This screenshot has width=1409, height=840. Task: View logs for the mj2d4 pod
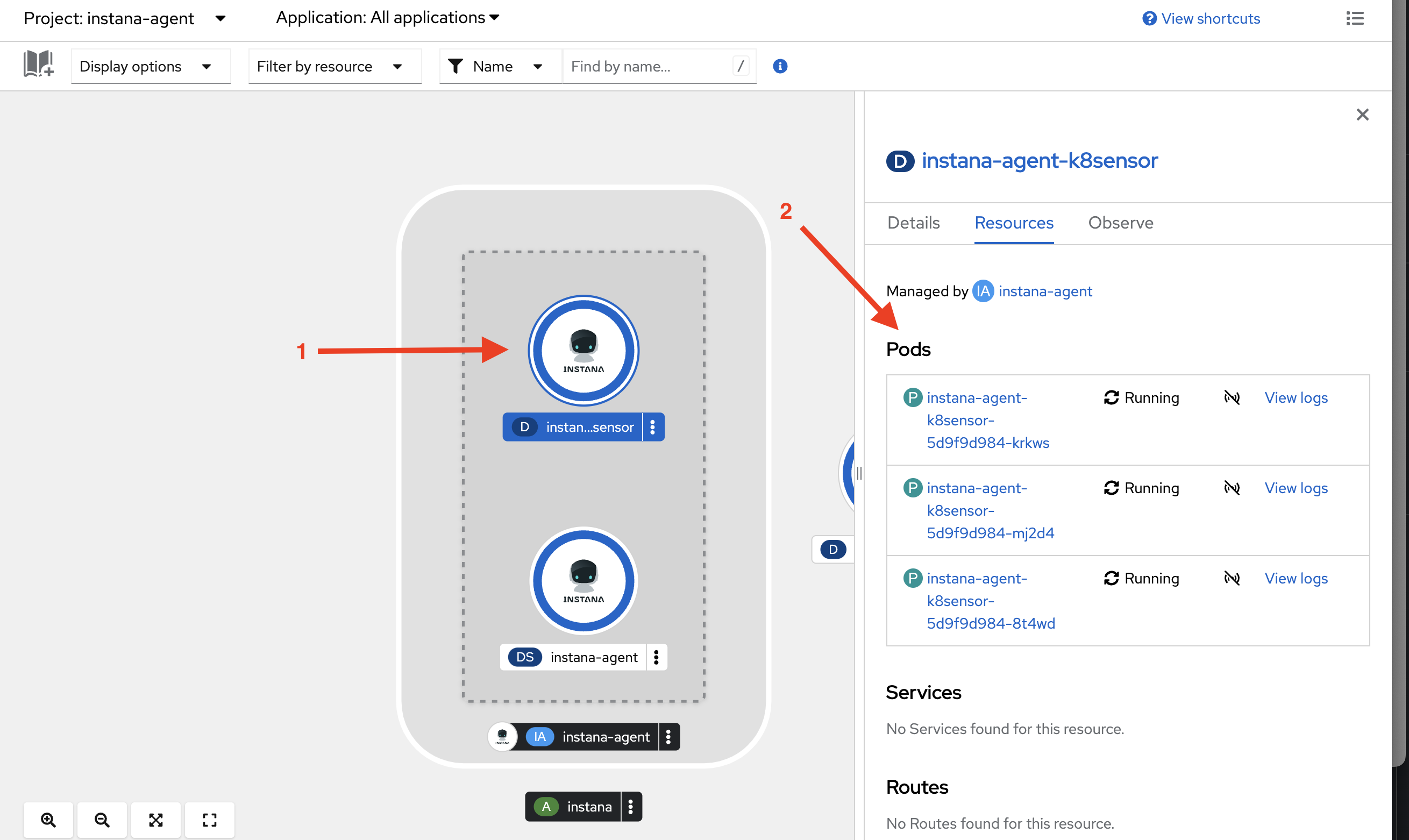(x=1296, y=488)
